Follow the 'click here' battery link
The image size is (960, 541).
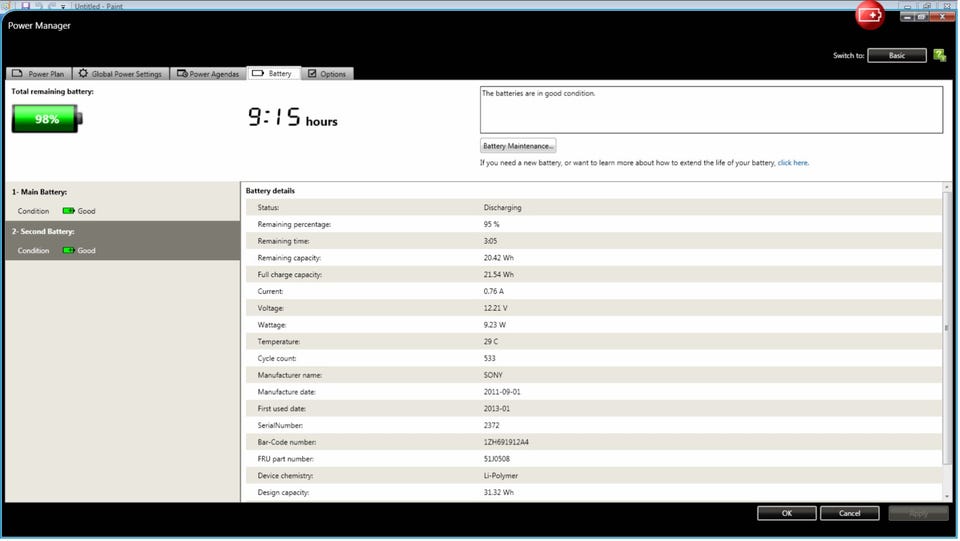tap(792, 162)
